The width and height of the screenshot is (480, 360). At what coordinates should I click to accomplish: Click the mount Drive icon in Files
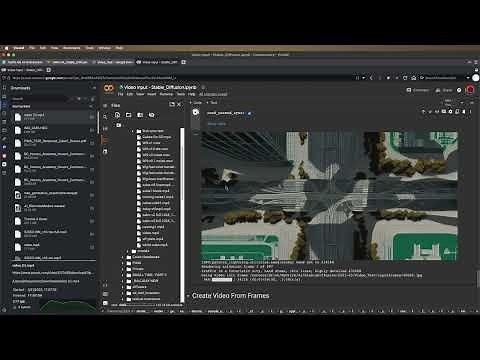click(140, 115)
